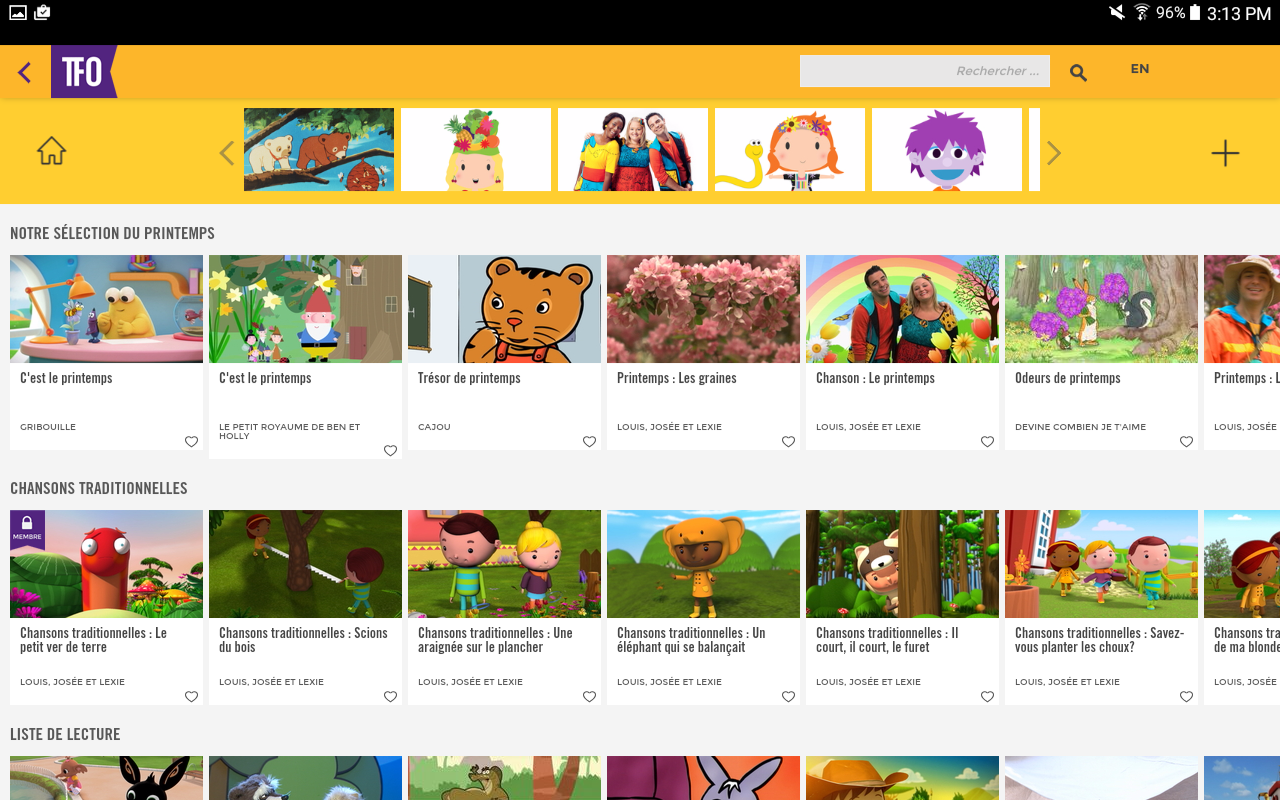Tap the purple back arrow
The height and width of the screenshot is (800, 1280).
(25, 72)
